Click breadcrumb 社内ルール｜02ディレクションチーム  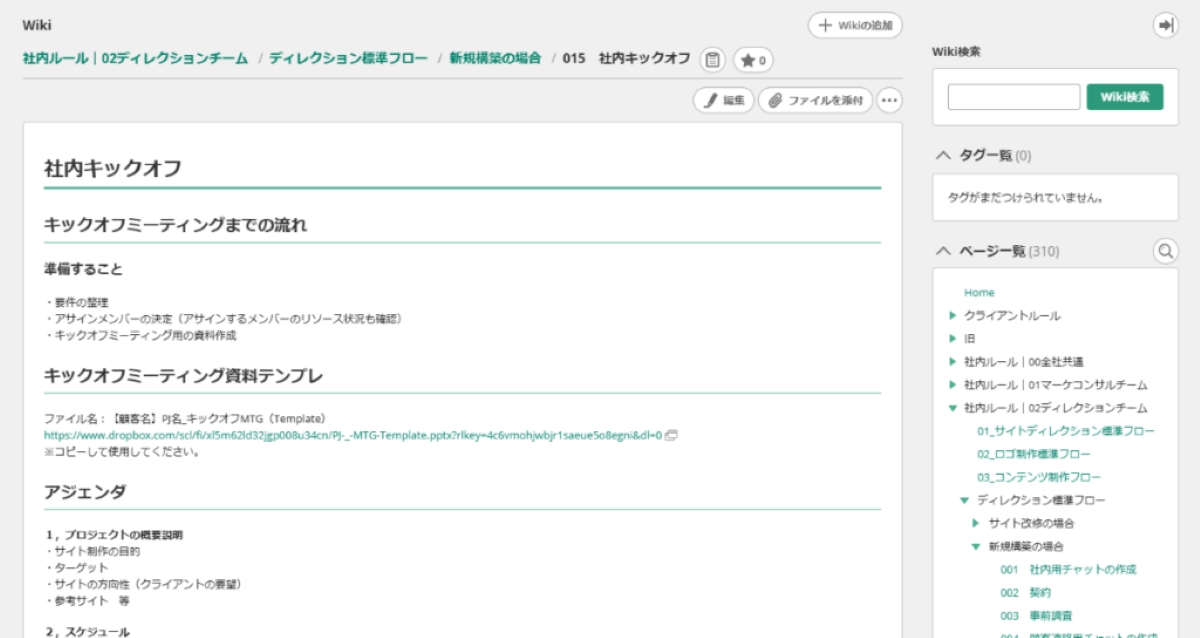(x=135, y=59)
